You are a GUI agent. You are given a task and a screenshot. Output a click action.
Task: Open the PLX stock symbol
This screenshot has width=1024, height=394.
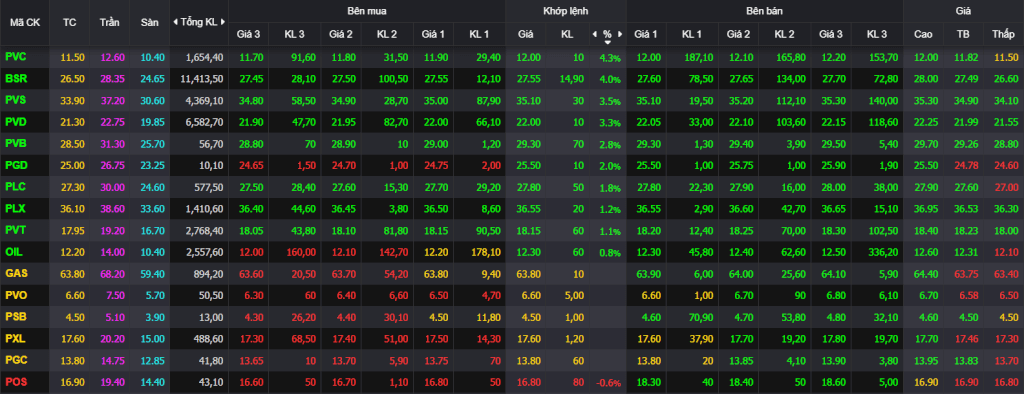15,208
